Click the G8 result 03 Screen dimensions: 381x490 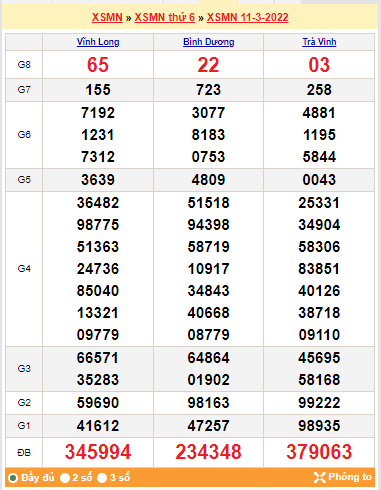319,65
